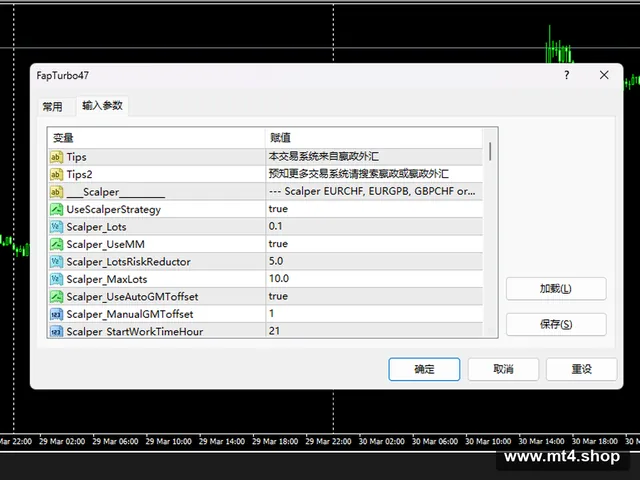Open the help question mark button
The height and width of the screenshot is (480, 640).
tap(567, 75)
